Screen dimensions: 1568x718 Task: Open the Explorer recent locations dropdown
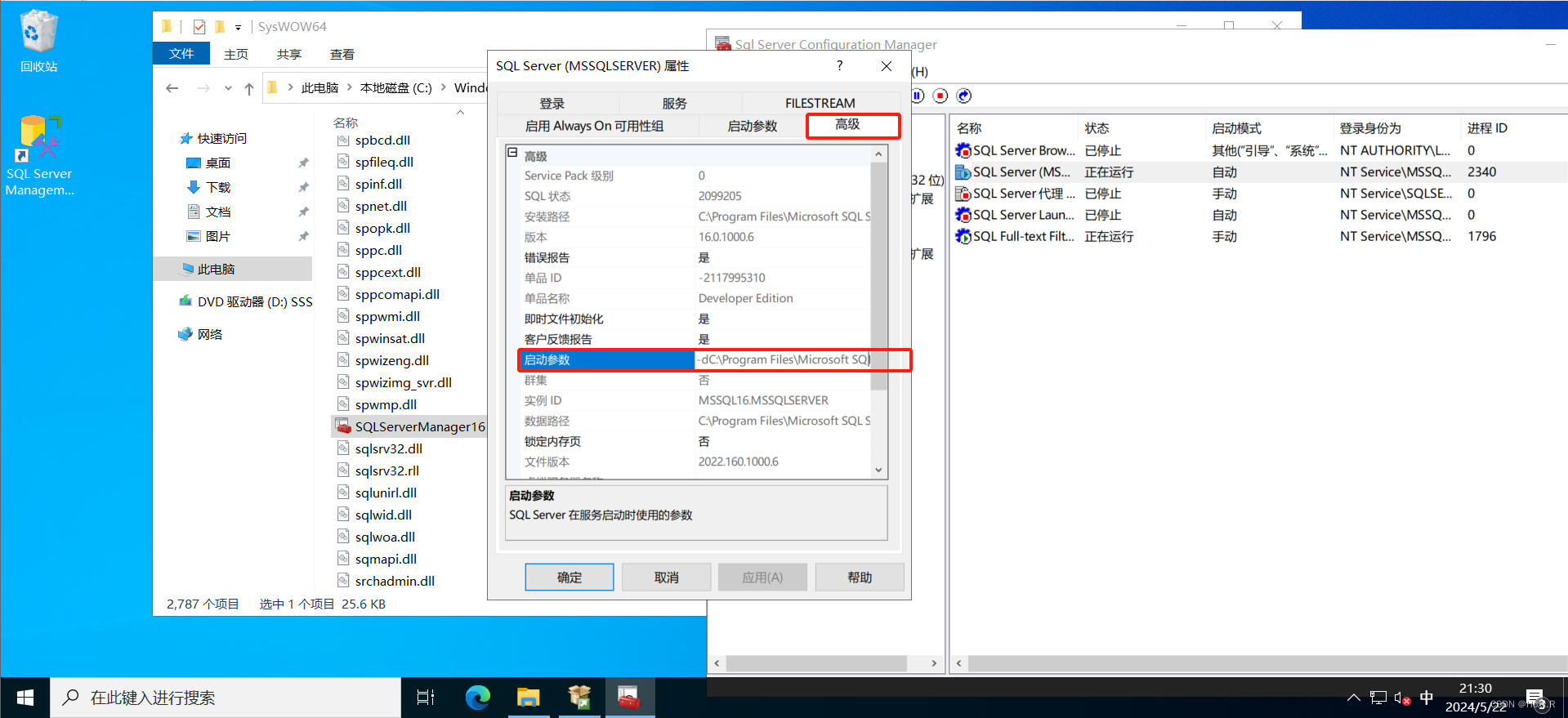(x=228, y=88)
